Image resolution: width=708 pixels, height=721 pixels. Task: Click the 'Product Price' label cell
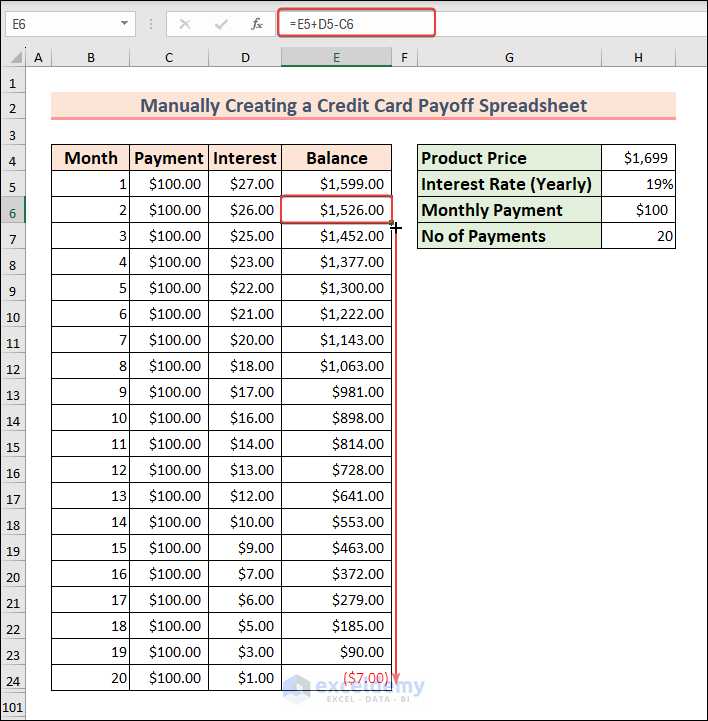(509, 158)
